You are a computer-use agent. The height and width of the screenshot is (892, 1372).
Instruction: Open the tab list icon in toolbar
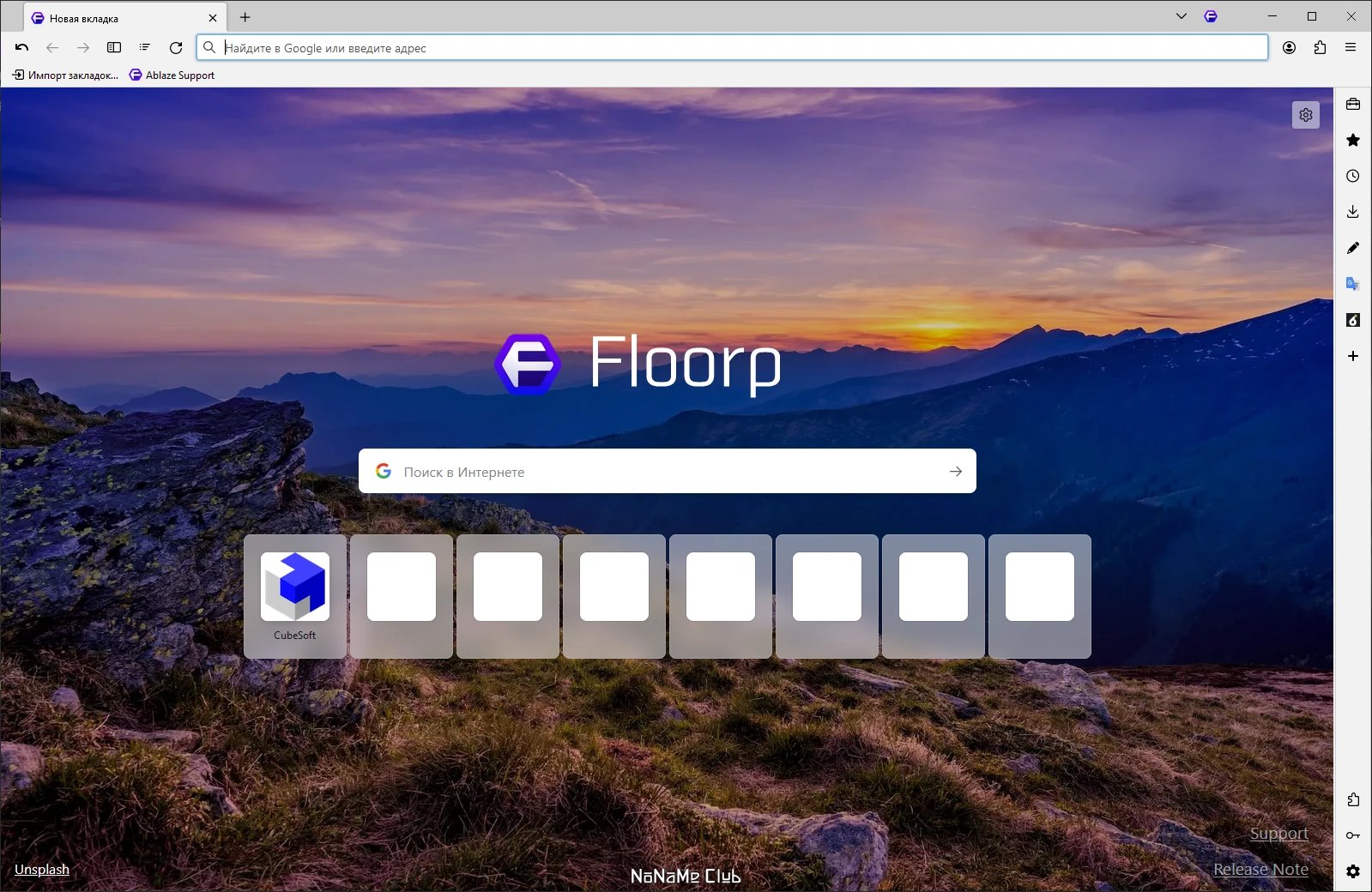[x=145, y=48]
